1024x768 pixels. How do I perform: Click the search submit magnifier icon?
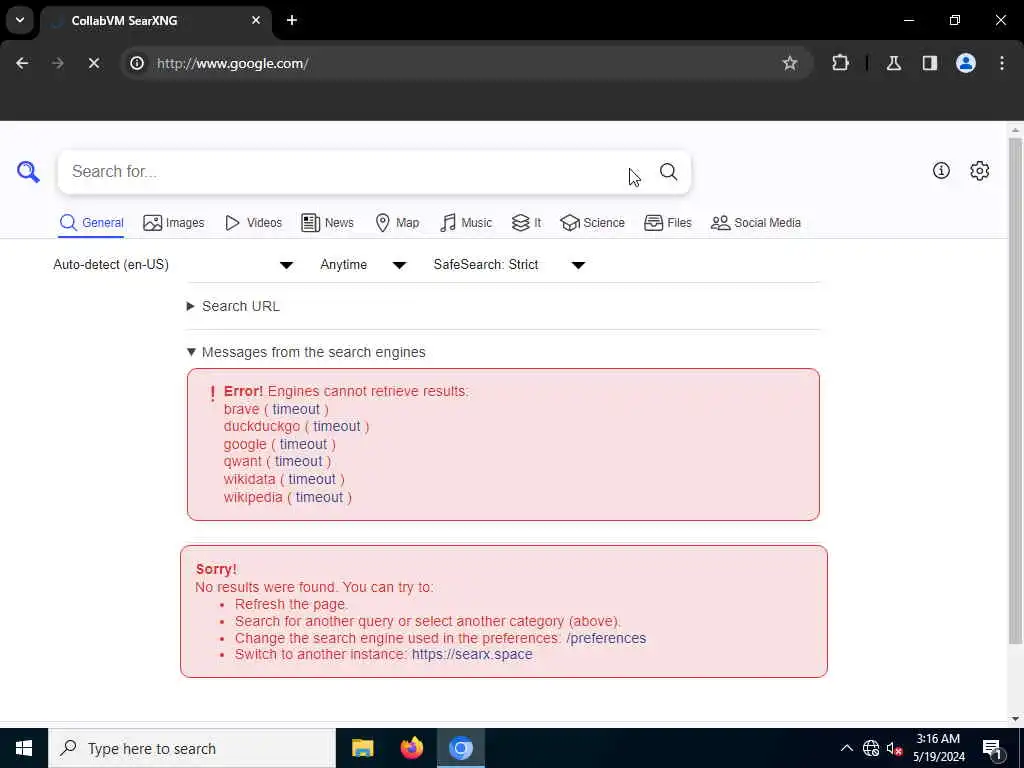point(668,172)
